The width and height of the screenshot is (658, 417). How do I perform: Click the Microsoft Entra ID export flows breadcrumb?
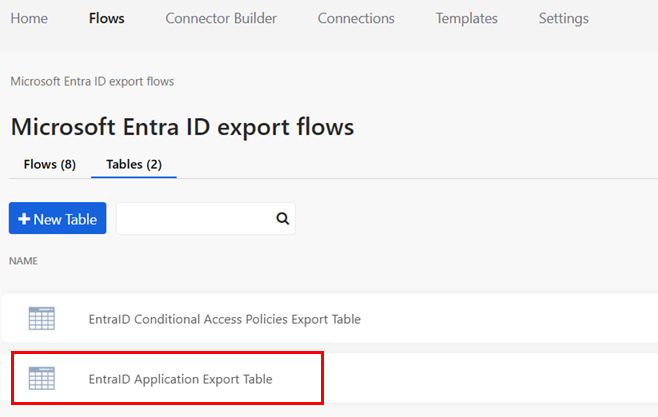tap(92, 81)
